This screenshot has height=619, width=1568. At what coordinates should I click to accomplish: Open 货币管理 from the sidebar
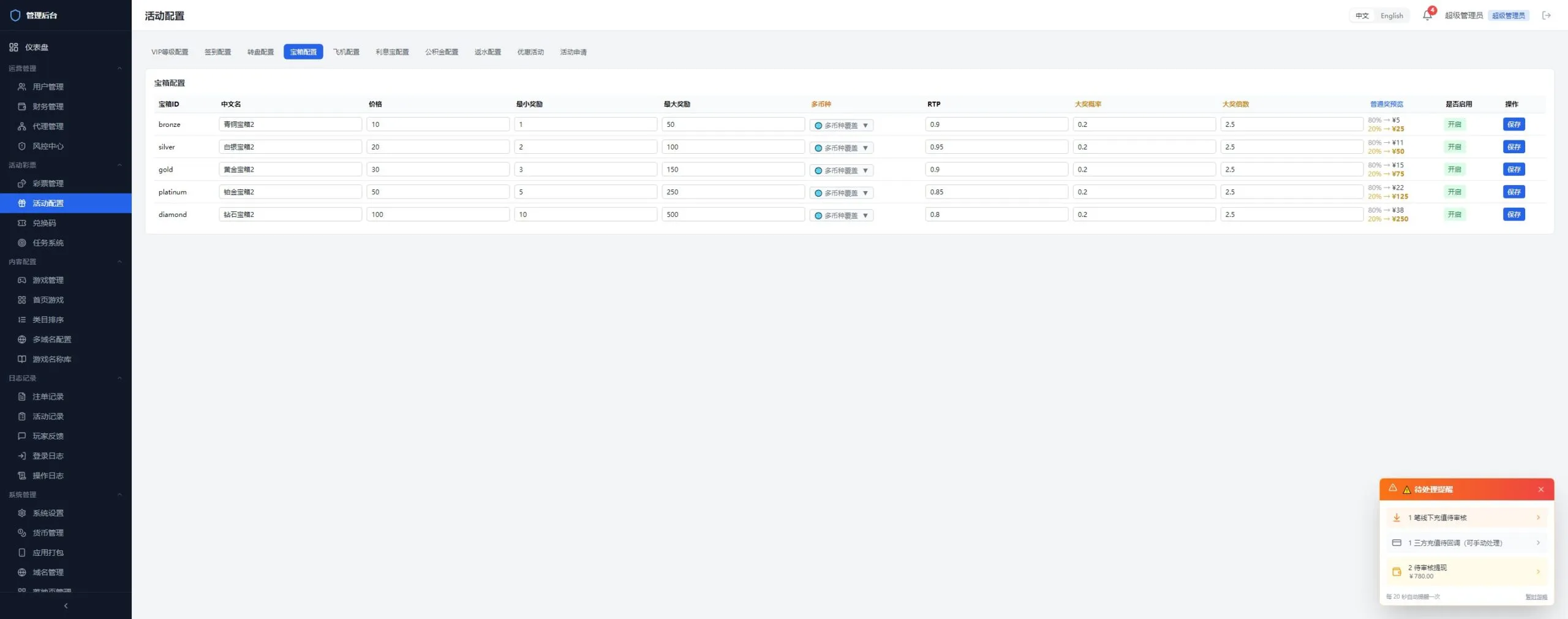click(x=66, y=533)
